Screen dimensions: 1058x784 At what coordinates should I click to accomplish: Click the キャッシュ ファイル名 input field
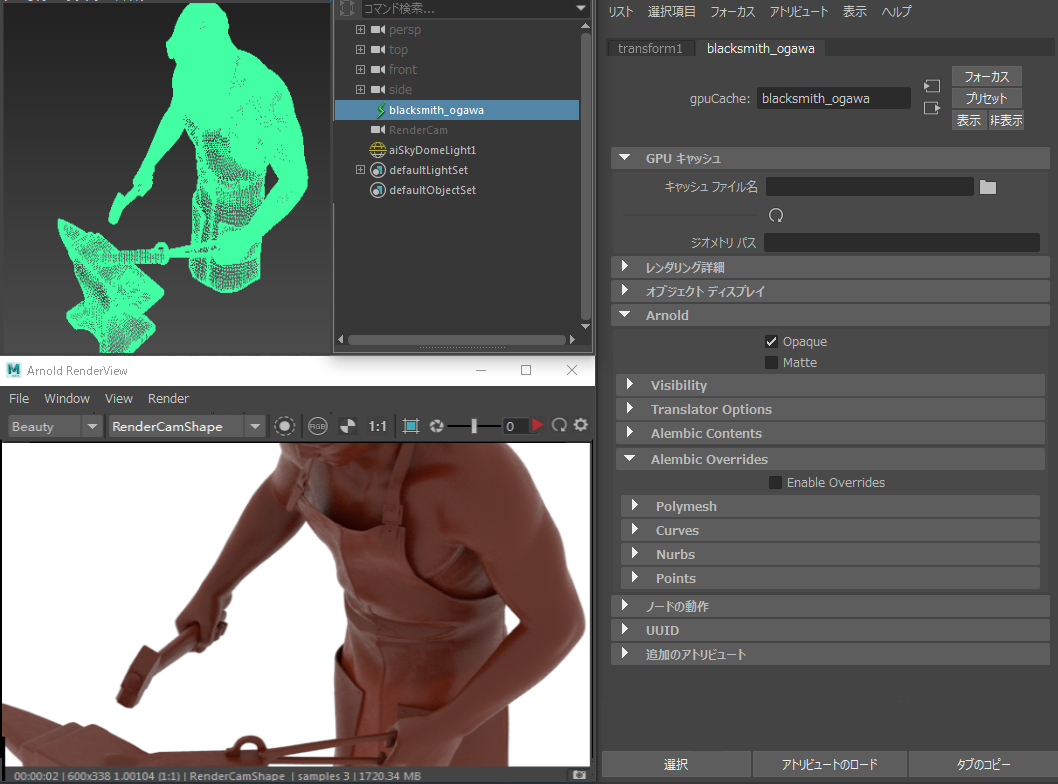click(x=870, y=187)
